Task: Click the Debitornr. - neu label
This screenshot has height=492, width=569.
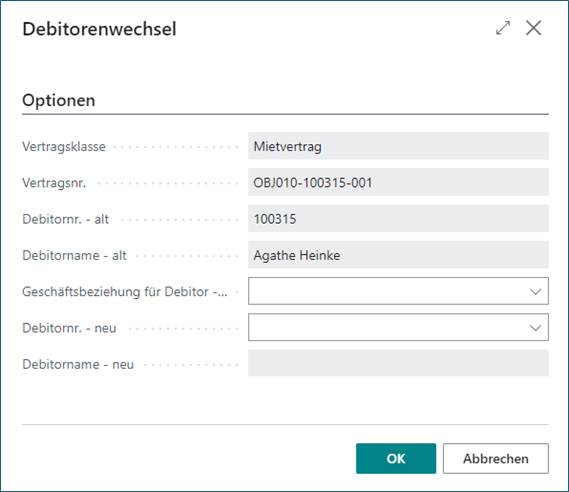Action: coord(69,328)
